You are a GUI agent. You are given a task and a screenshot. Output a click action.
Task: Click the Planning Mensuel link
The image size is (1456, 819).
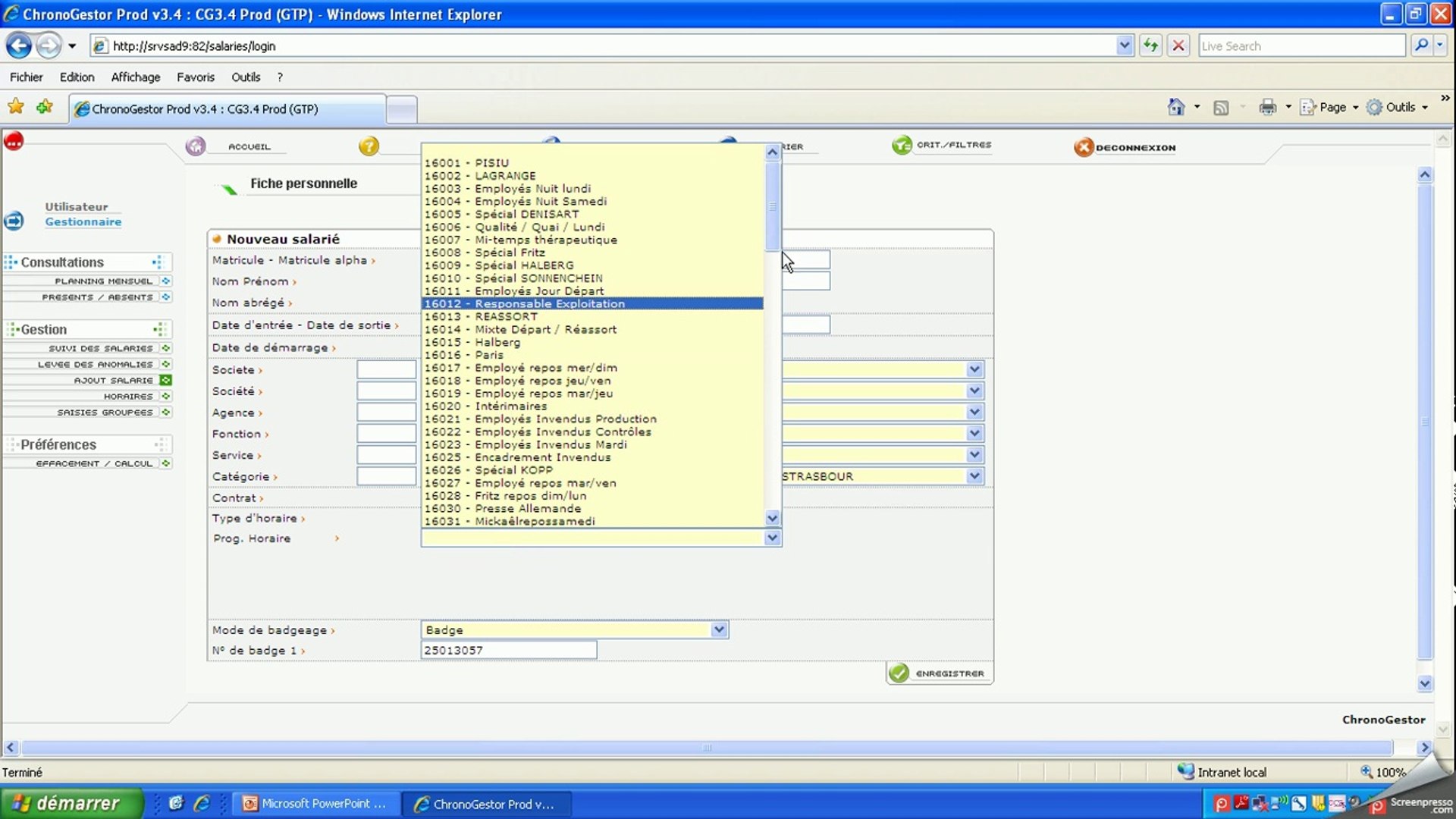click(103, 281)
